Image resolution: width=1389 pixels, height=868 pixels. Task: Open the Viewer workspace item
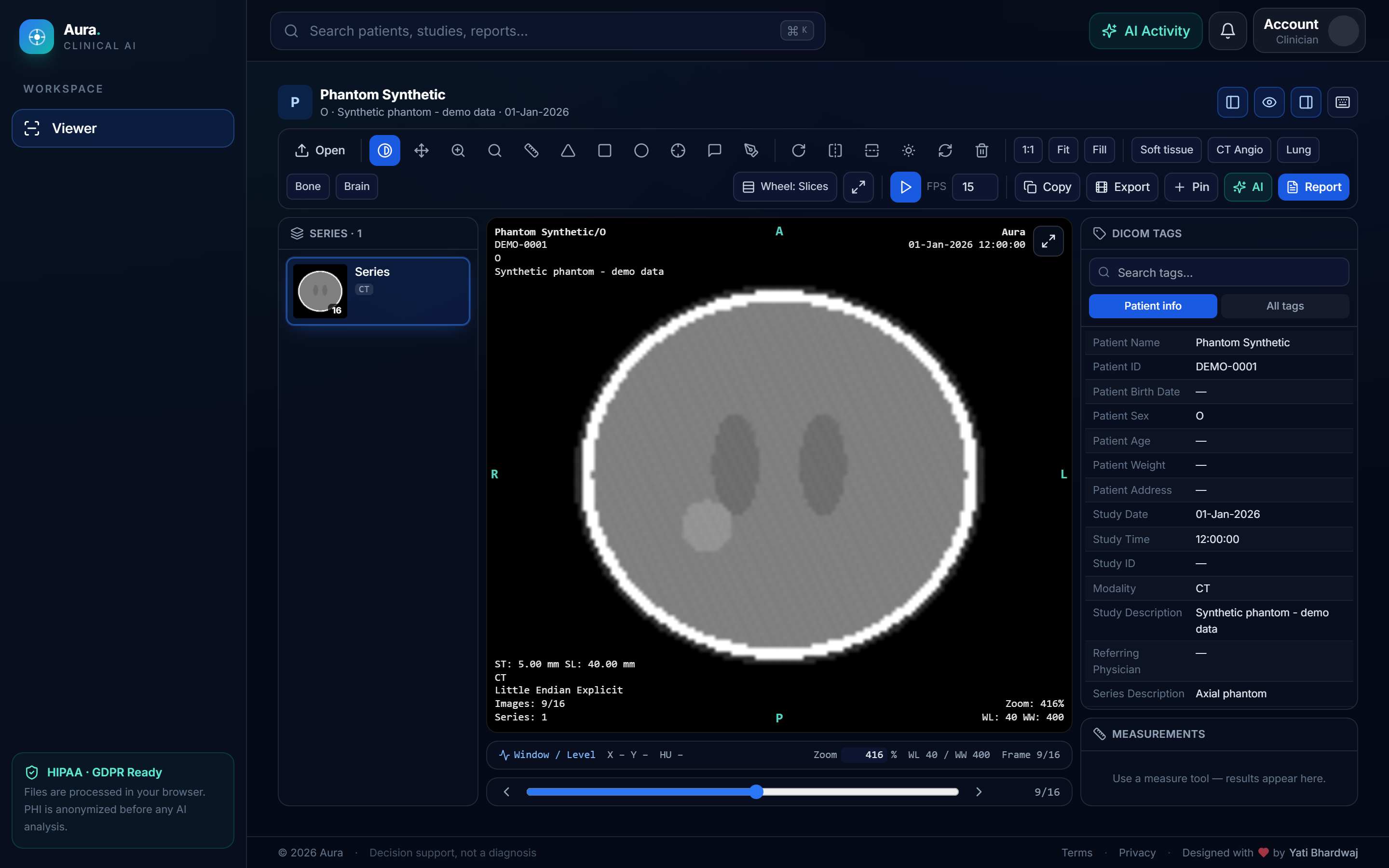click(x=123, y=129)
